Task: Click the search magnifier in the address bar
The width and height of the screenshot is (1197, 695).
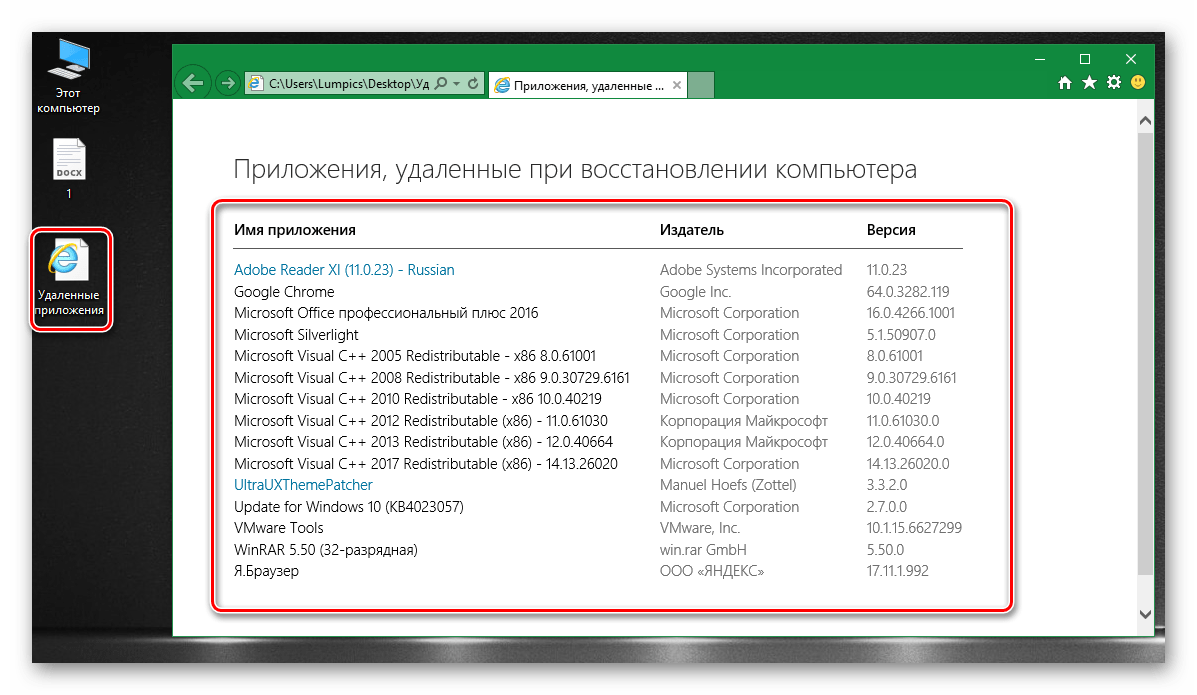Action: (440, 83)
